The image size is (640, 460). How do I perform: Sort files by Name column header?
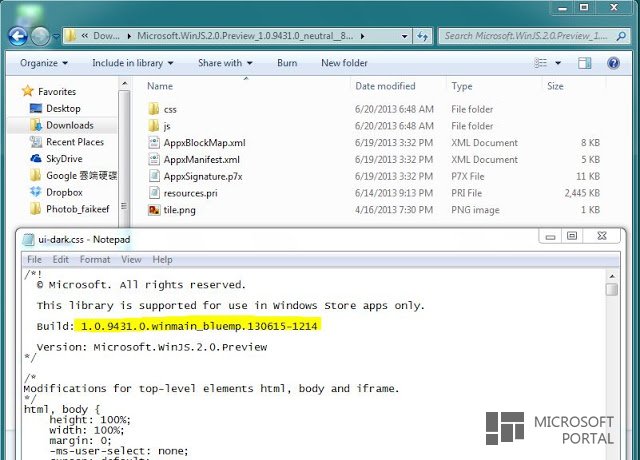[x=160, y=86]
